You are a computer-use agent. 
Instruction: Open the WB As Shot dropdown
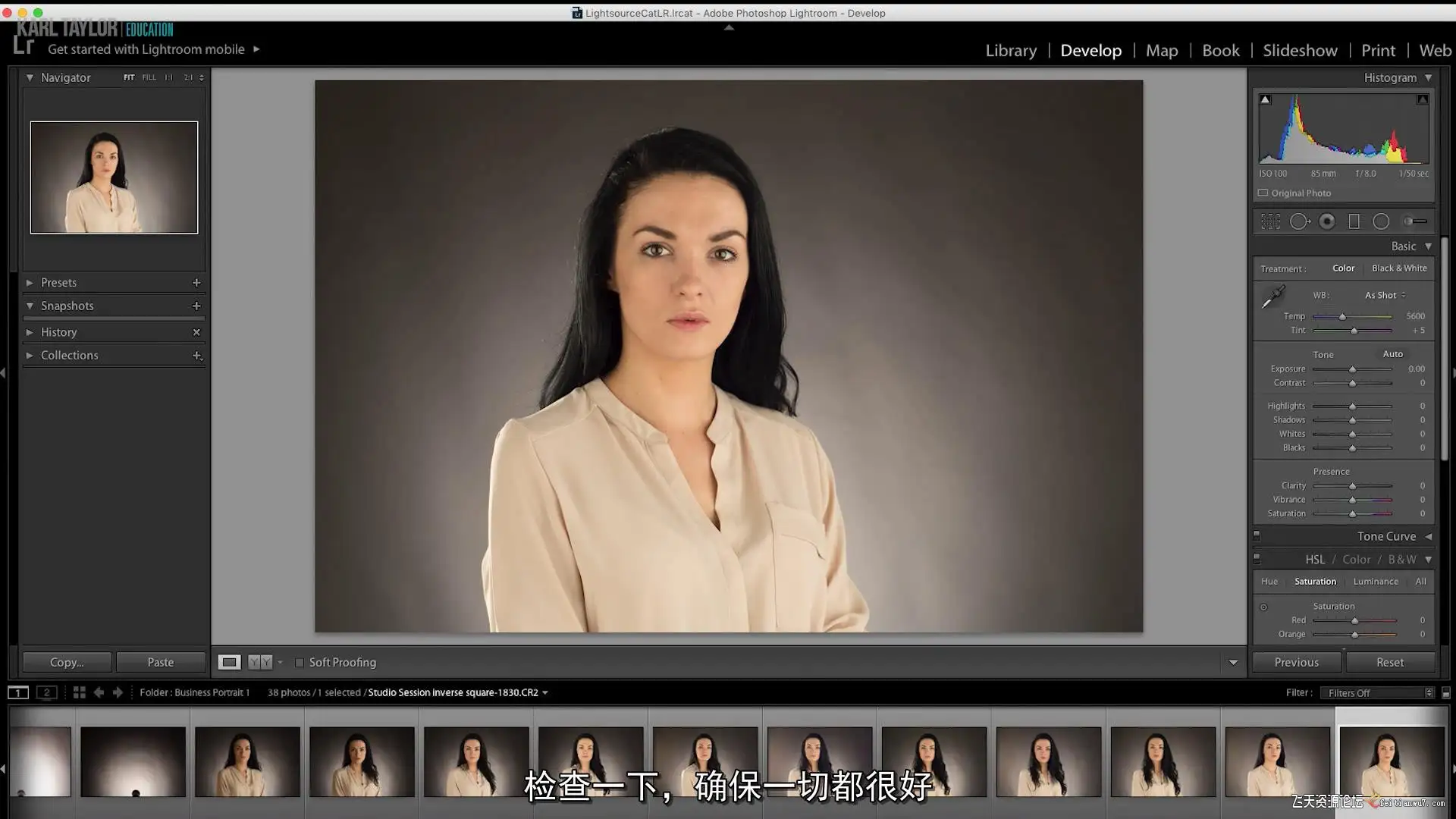click(1385, 295)
